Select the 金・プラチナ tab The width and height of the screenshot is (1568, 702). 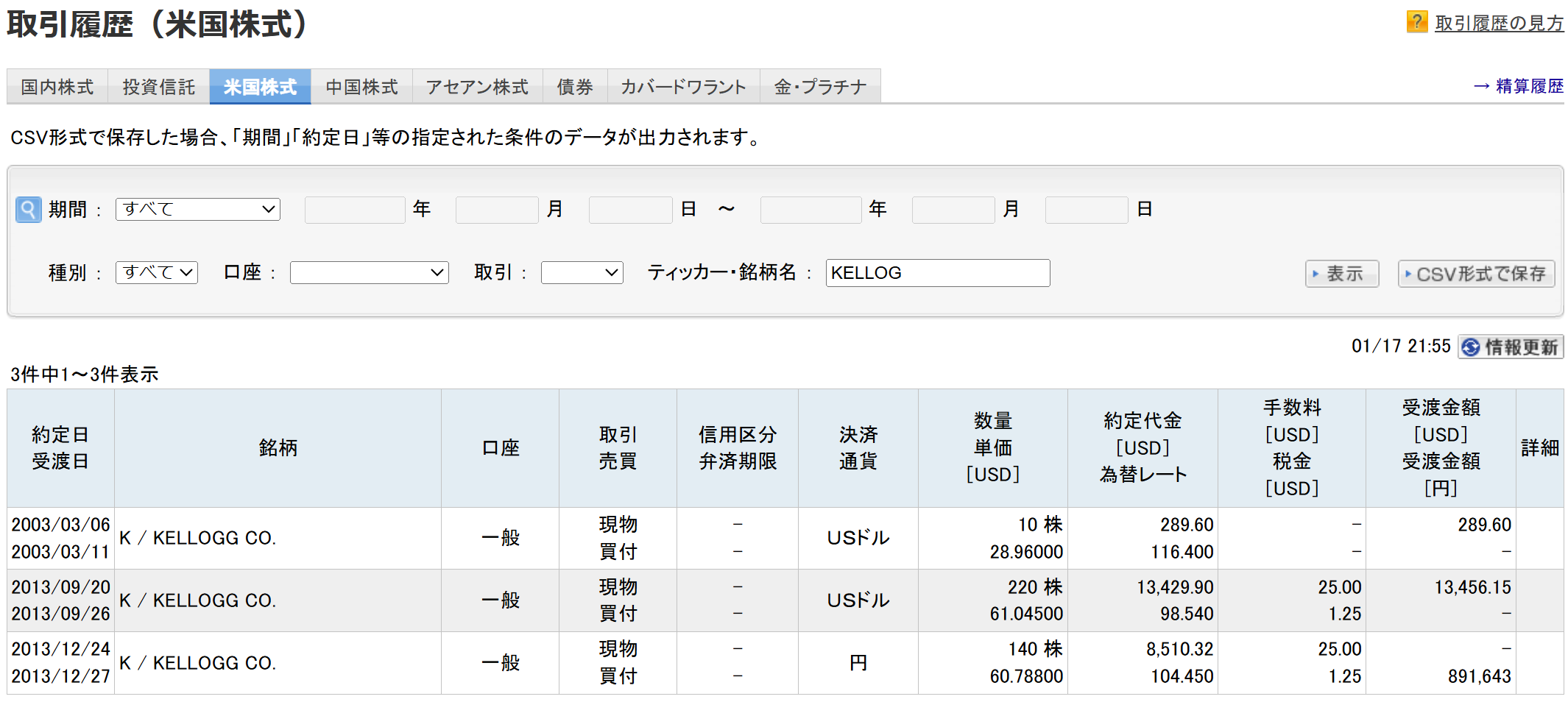(x=820, y=87)
